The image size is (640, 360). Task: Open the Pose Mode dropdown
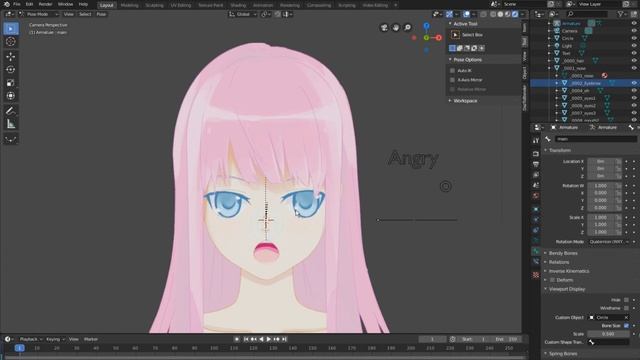(39, 14)
